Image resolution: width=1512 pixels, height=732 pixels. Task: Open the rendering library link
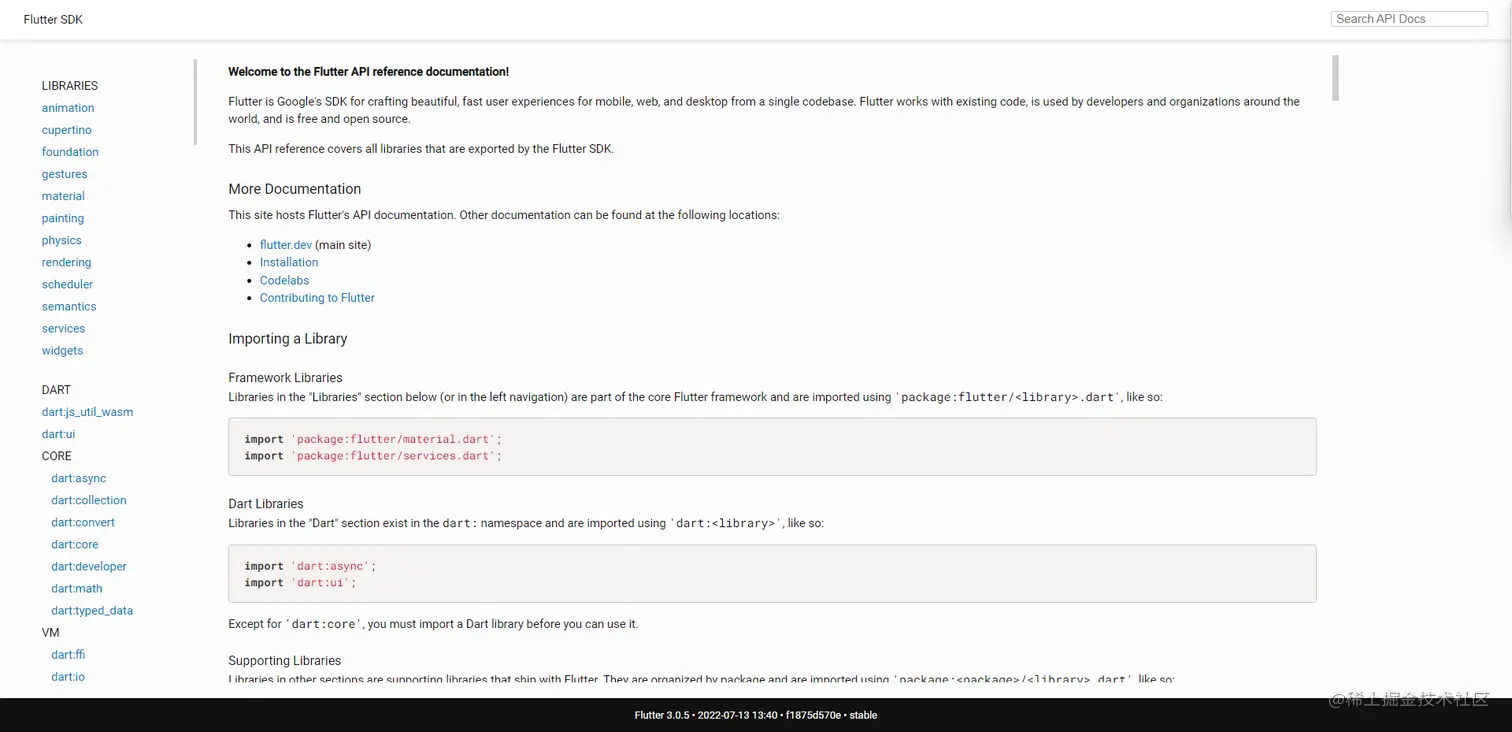67,262
